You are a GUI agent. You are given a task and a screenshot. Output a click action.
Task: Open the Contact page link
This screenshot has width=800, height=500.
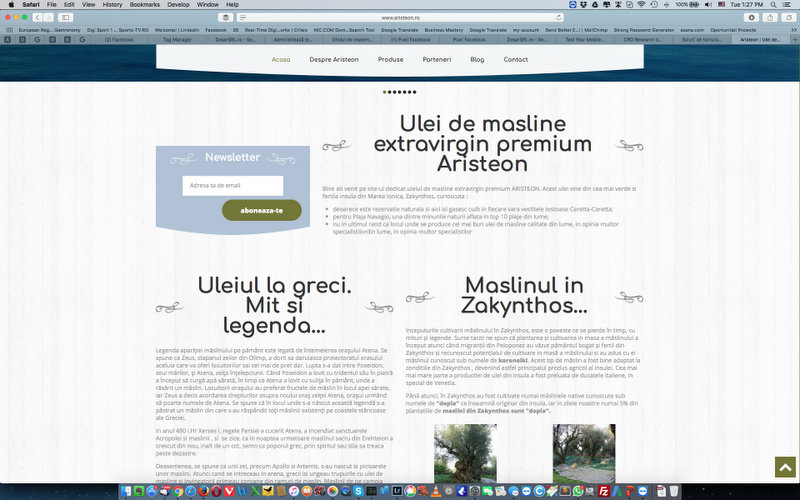click(x=516, y=60)
